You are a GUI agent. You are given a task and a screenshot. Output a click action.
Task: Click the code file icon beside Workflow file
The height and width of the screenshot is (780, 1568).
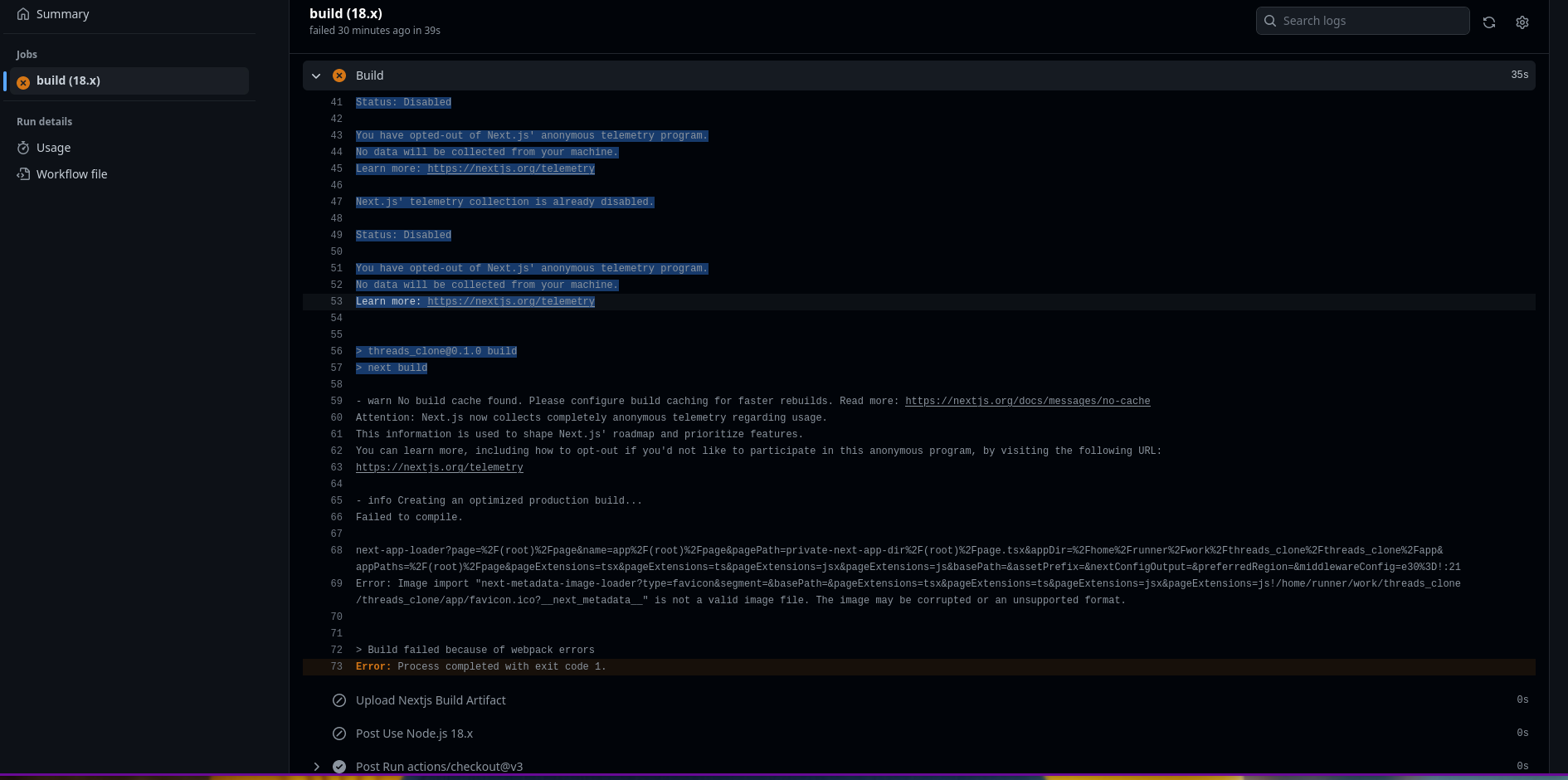click(24, 174)
